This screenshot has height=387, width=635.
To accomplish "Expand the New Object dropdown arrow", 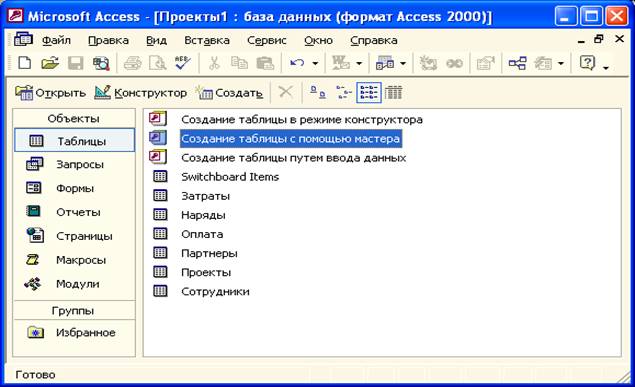I will tap(561, 64).
